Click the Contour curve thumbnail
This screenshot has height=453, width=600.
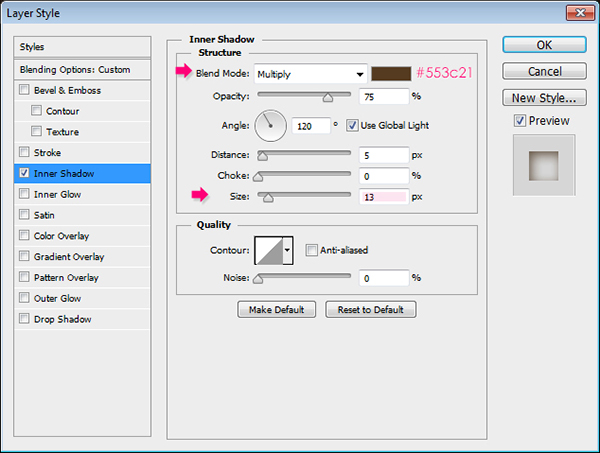[268, 250]
